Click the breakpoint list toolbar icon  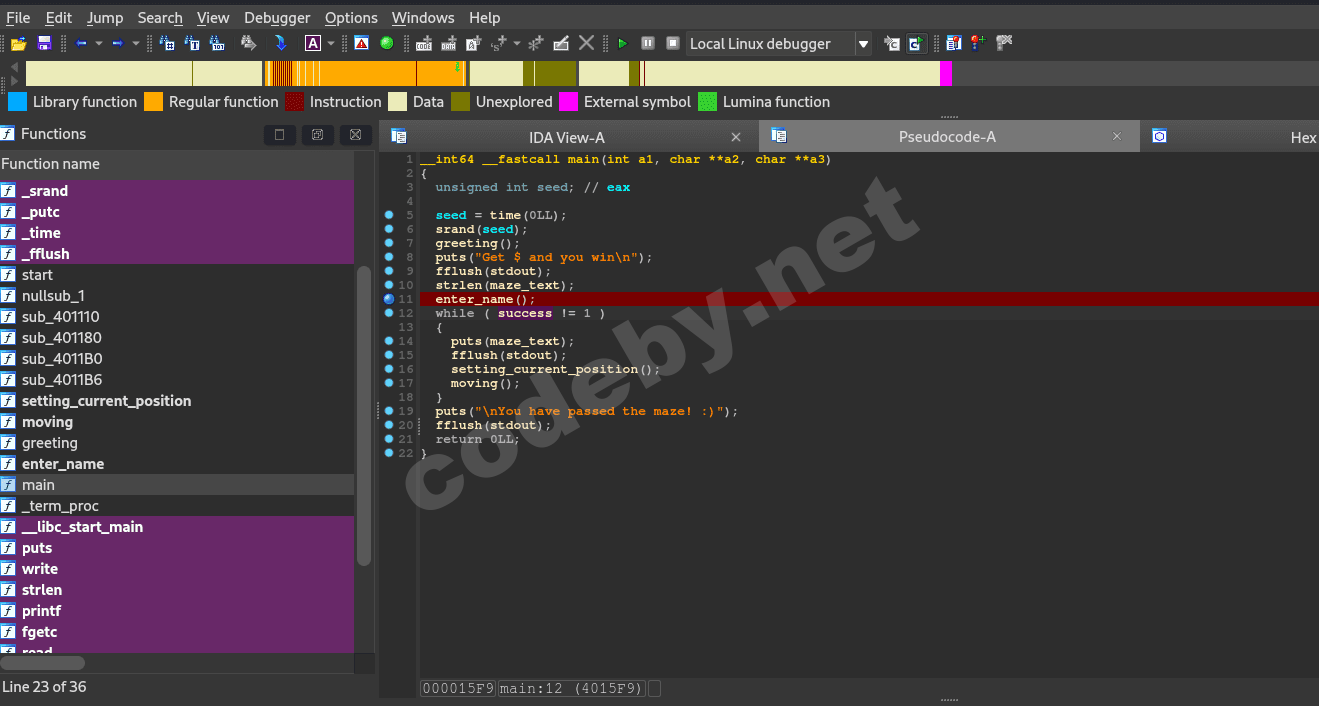pyautogui.click(x=953, y=43)
